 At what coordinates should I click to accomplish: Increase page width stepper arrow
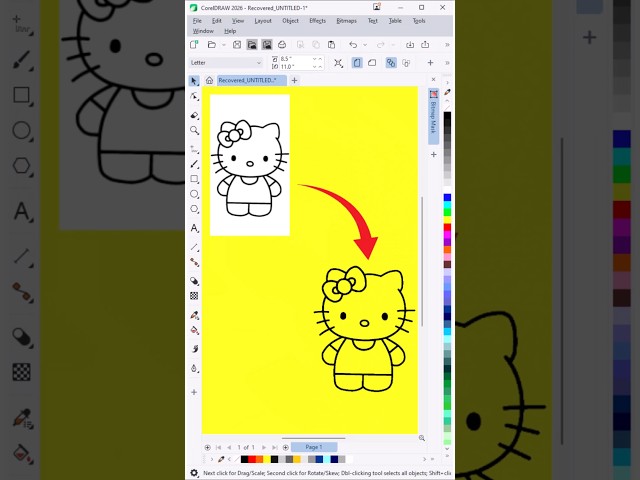(320, 59)
